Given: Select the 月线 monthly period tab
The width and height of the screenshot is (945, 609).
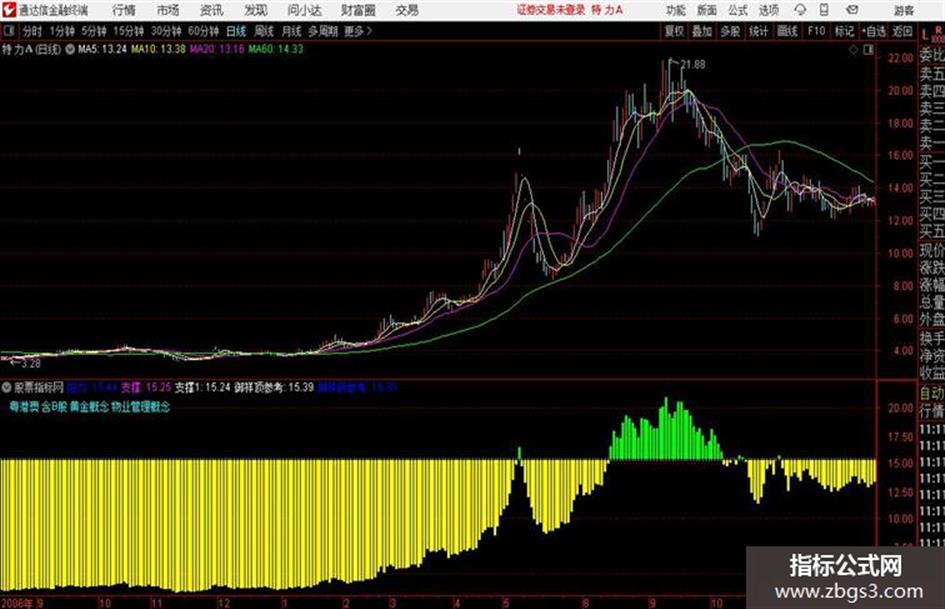Looking at the screenshot, I should tap(292, 31).
